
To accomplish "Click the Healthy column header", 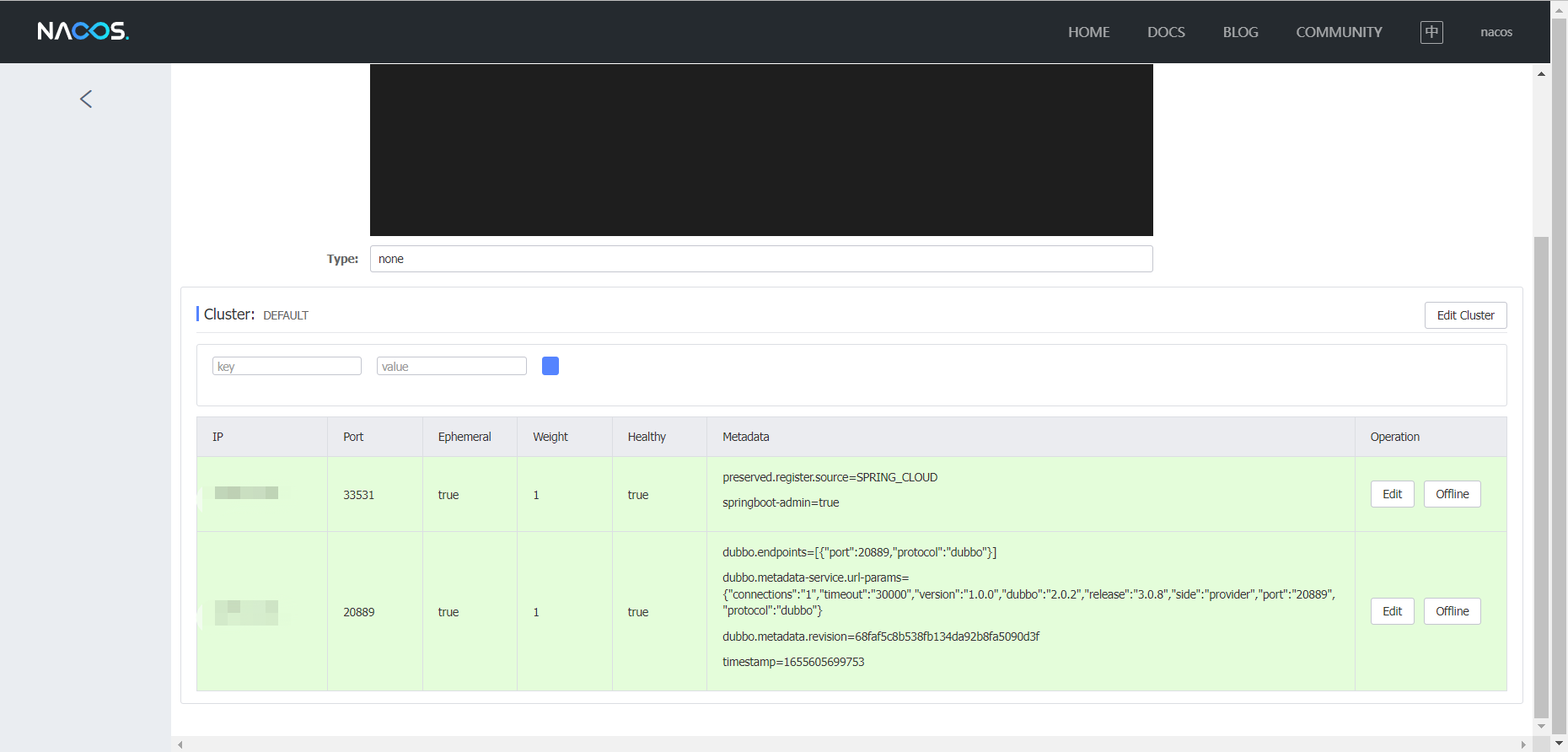I will [659, 437].
